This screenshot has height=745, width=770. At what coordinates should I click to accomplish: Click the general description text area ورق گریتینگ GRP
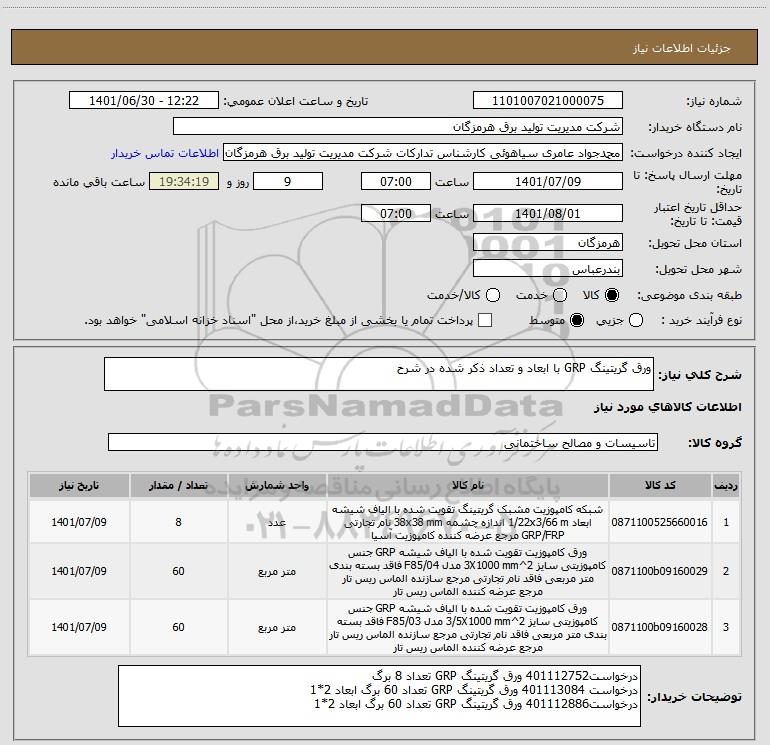pyautogui.click(x=379, y=374)
